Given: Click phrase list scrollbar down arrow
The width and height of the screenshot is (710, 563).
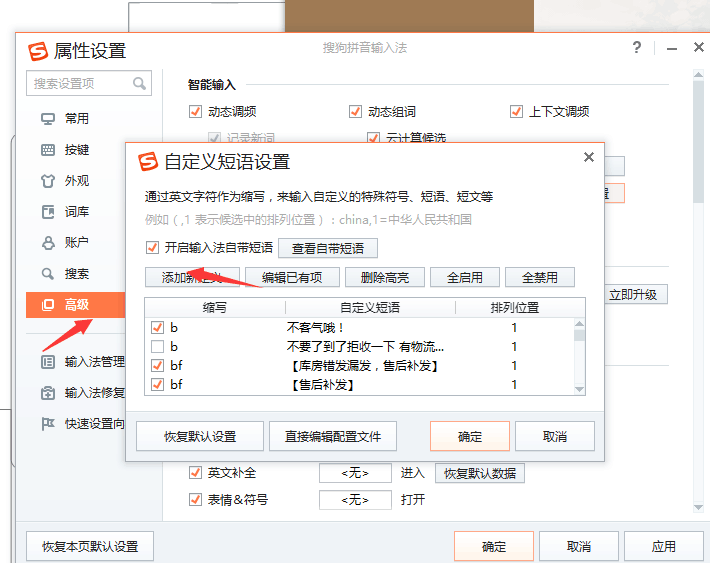Looking at the screenshot, I should pos(579,390).
